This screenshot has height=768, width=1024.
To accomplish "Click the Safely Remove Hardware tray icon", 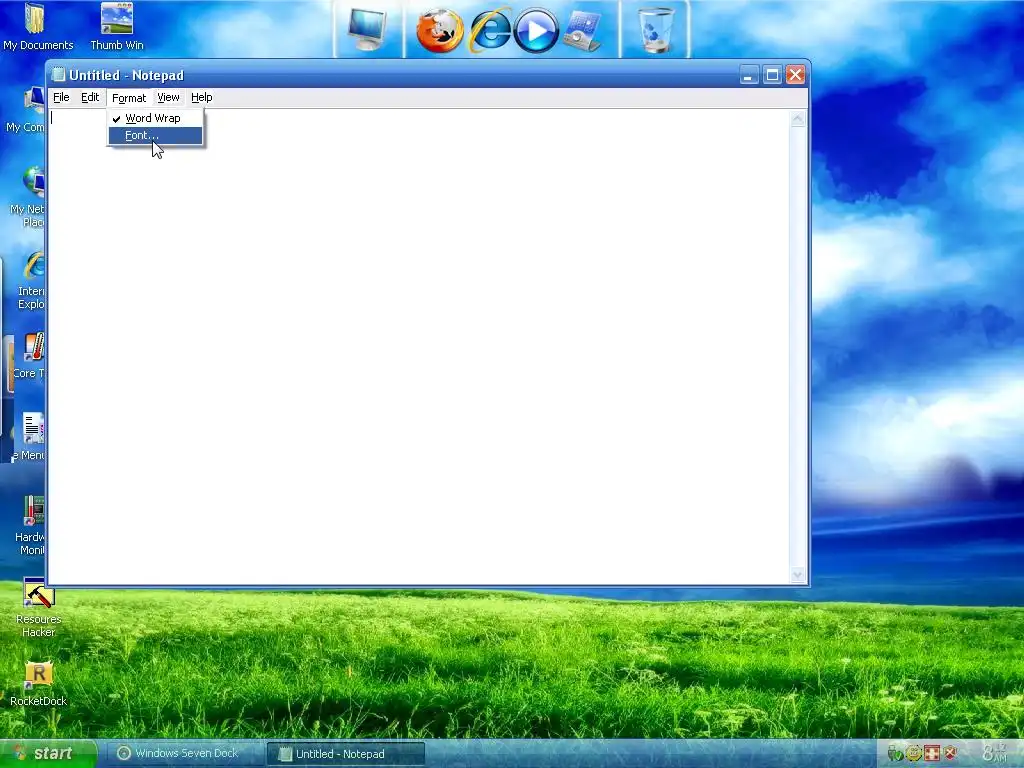I will [895, 754].
